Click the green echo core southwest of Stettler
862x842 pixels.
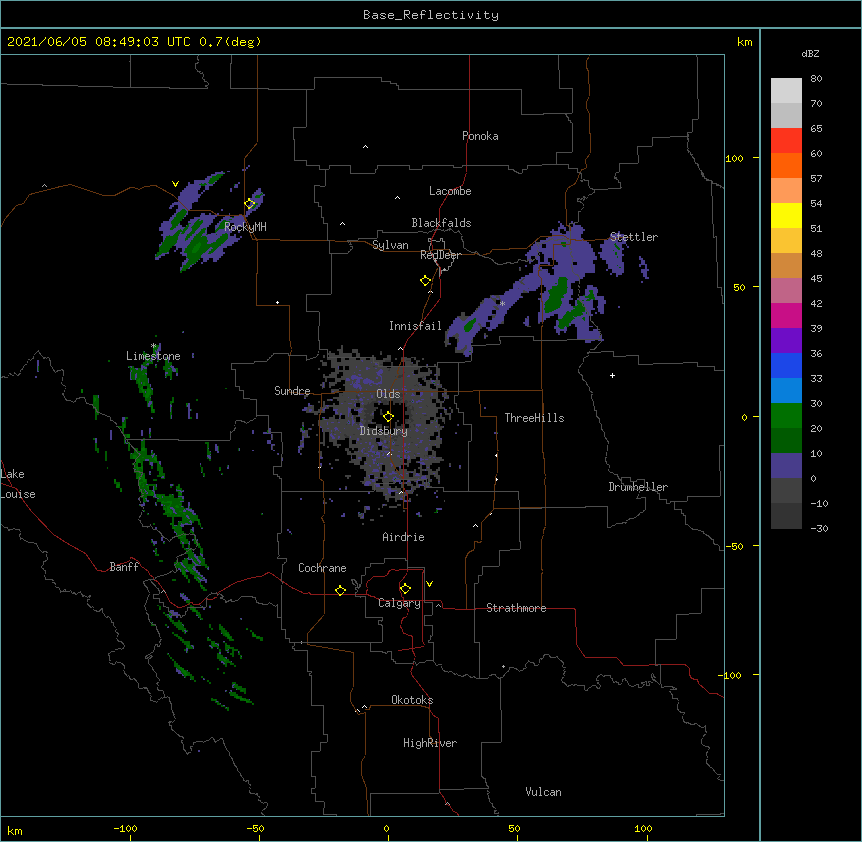click(x=556, y=295)
